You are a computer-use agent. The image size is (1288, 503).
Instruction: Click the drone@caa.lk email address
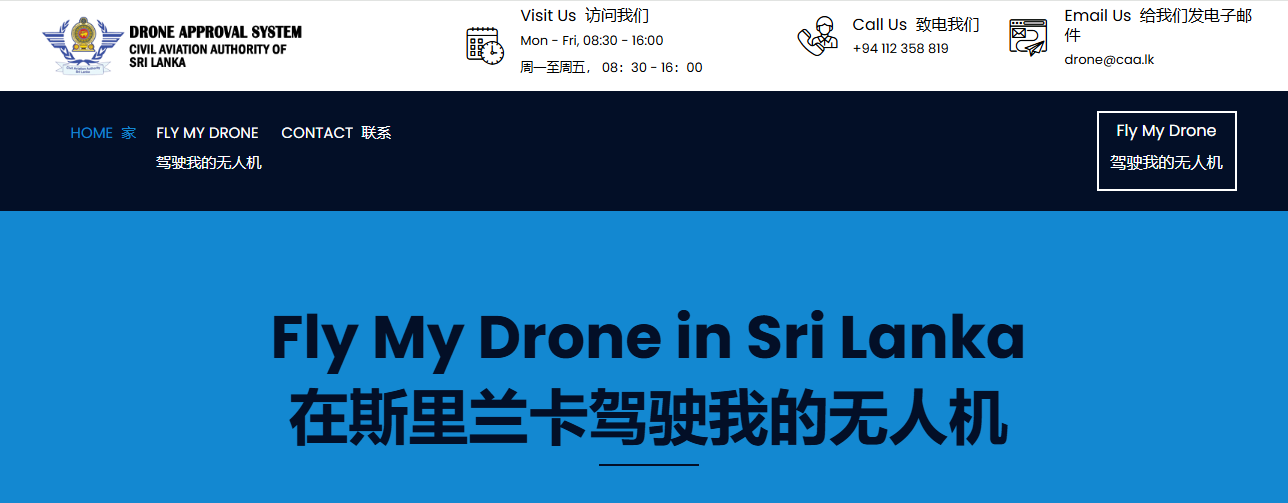[x=1109, y=59]
